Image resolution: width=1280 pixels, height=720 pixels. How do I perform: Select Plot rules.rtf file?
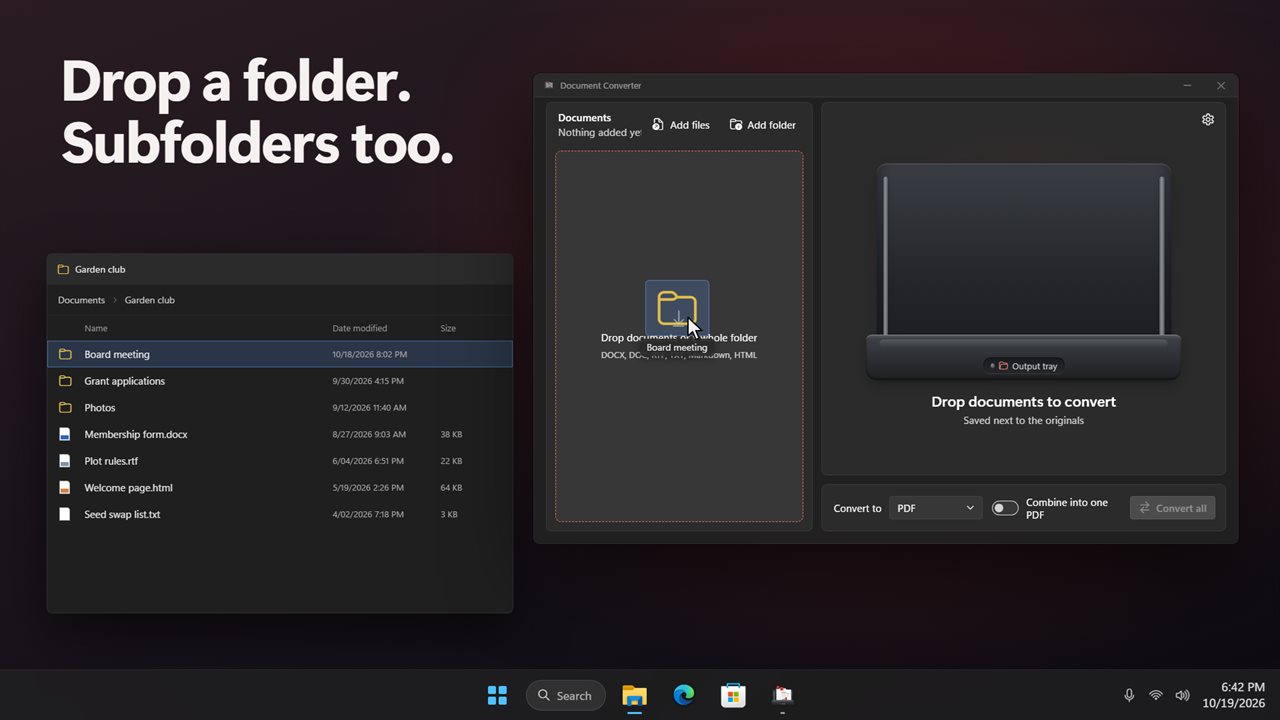(280, 461)
